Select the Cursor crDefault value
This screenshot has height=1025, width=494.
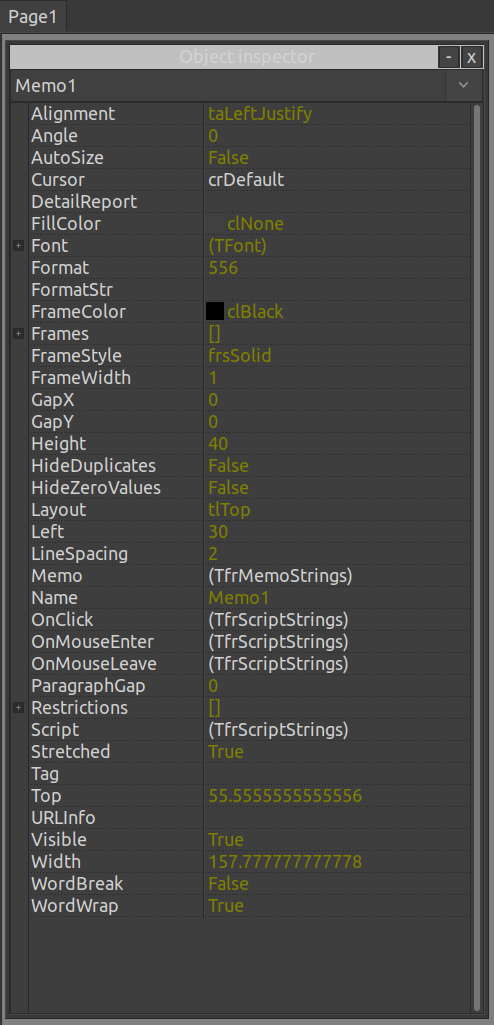(246, 180)
